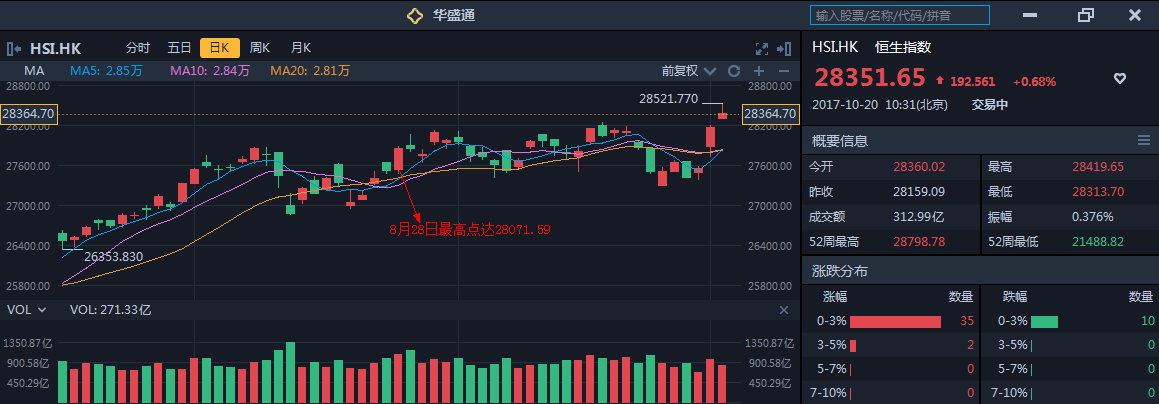Image resolution: width=1159 pixels, height=404 pixels.
Task: Close the VOL indicator panel
Action: pos(784,311)
